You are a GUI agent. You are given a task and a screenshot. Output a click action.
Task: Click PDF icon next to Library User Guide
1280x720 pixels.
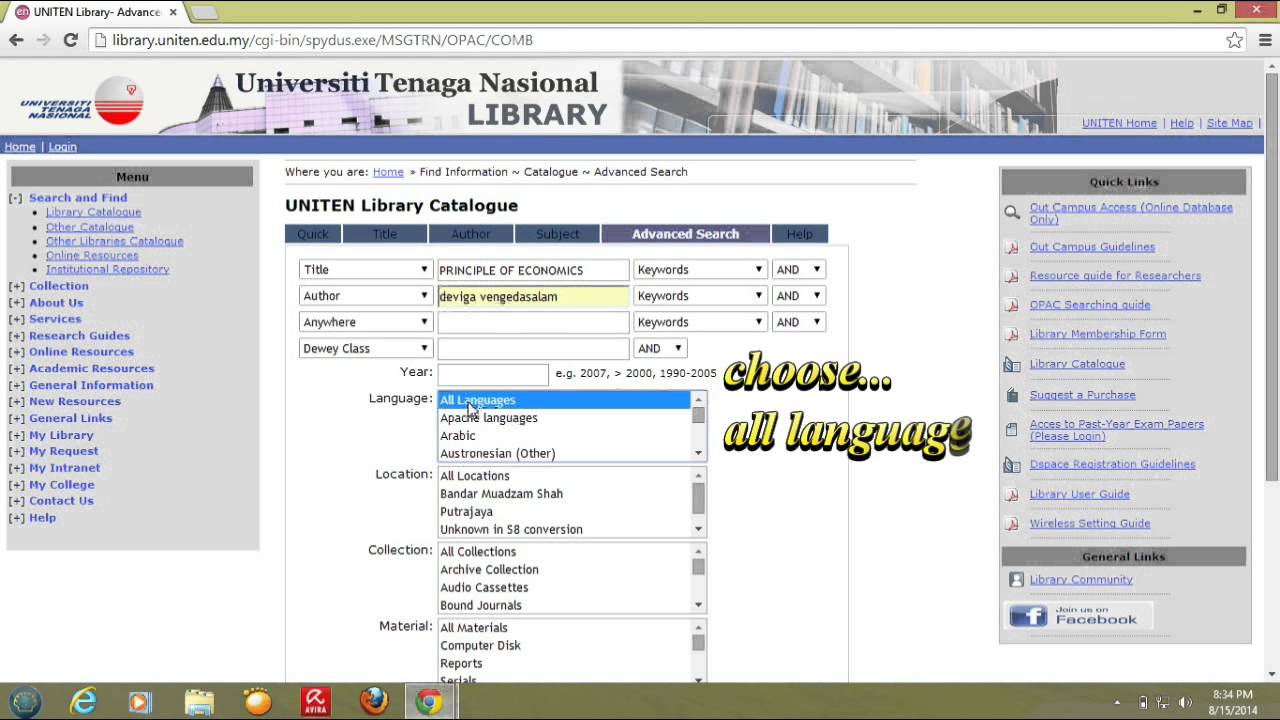click(1012, 494)
